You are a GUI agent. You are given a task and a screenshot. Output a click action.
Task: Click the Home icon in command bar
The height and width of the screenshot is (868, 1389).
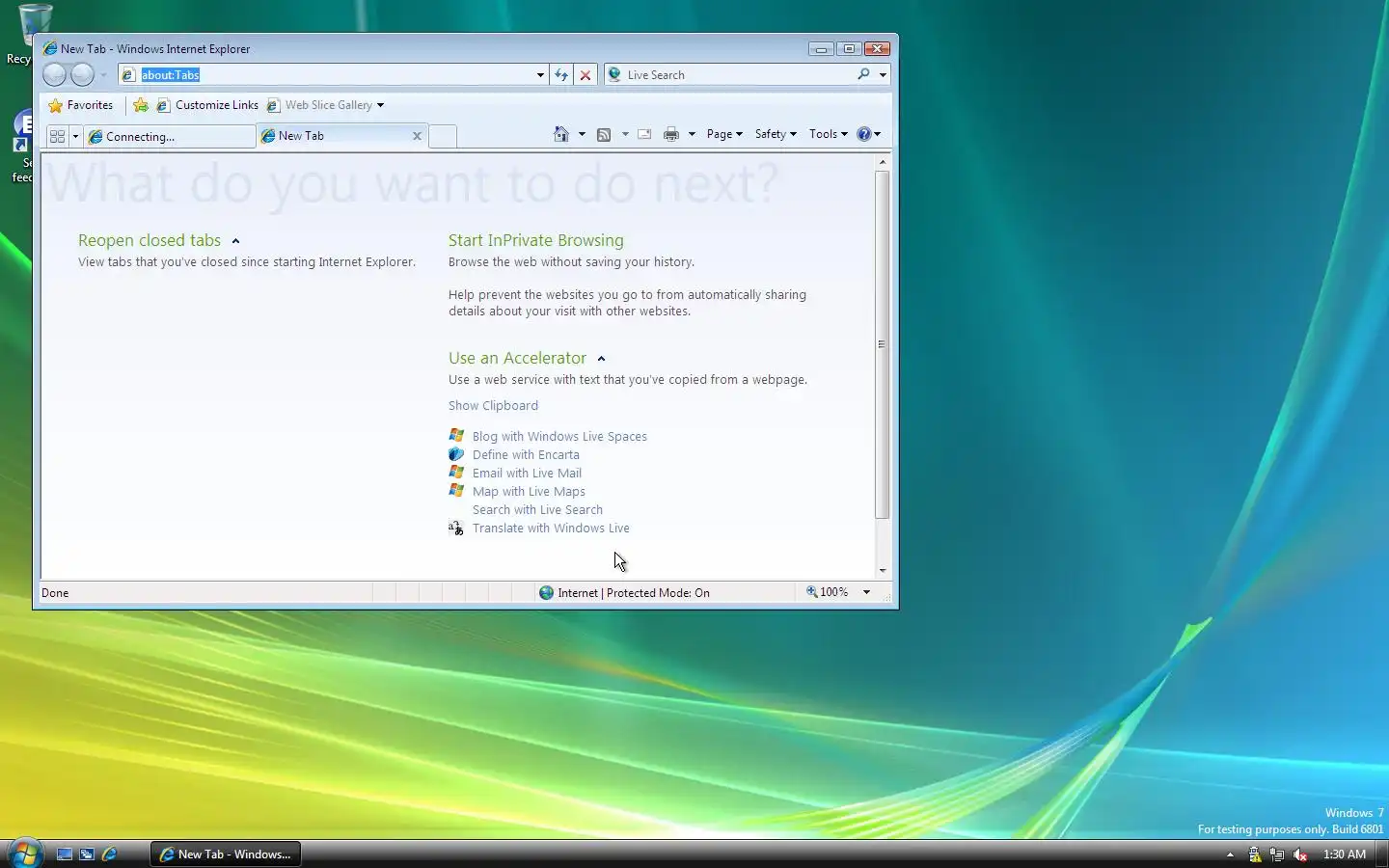click(x=561, y=134)
